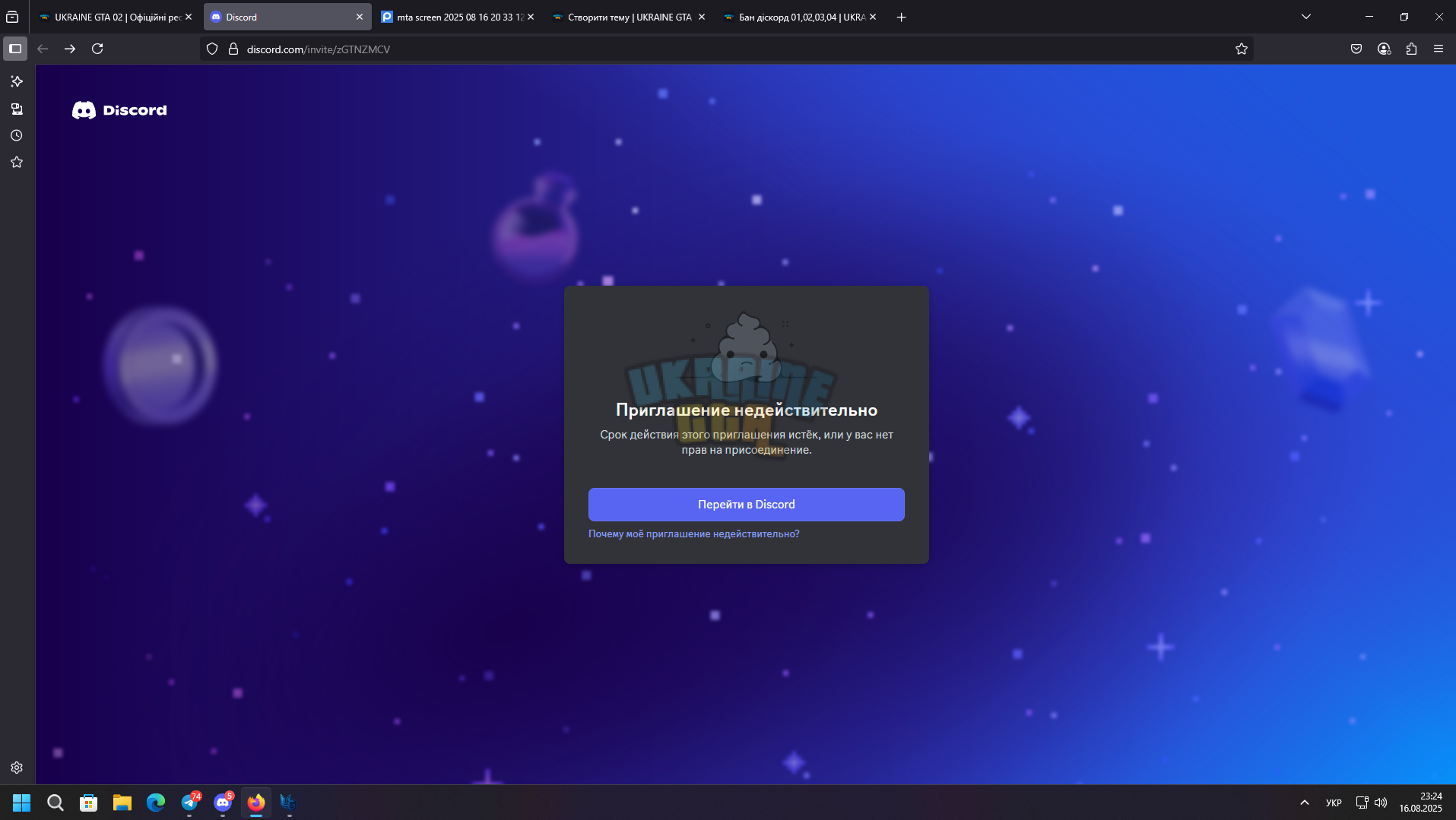Open network settings tray icon

point(1362,803)
